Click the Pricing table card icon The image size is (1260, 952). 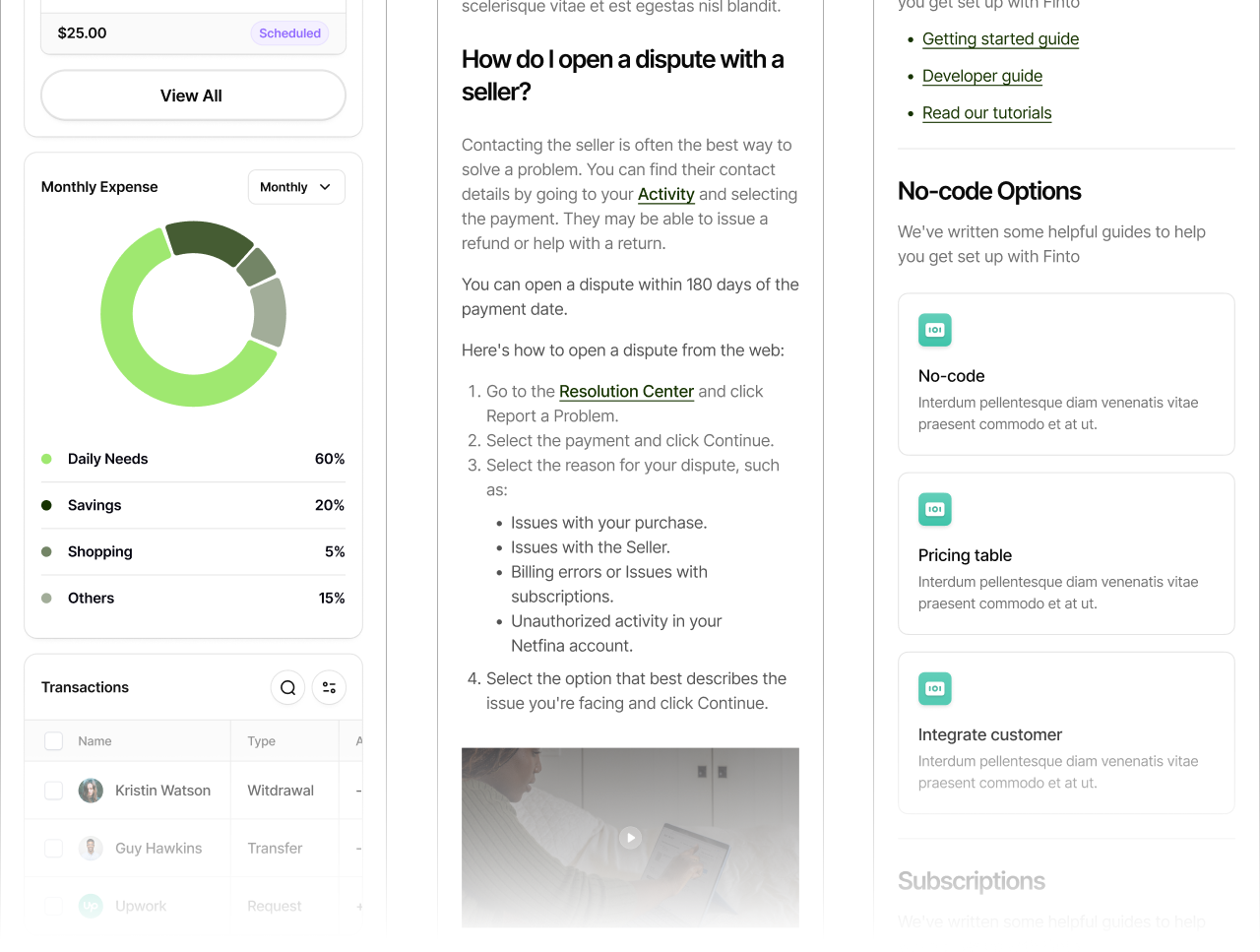pos(935,509)
